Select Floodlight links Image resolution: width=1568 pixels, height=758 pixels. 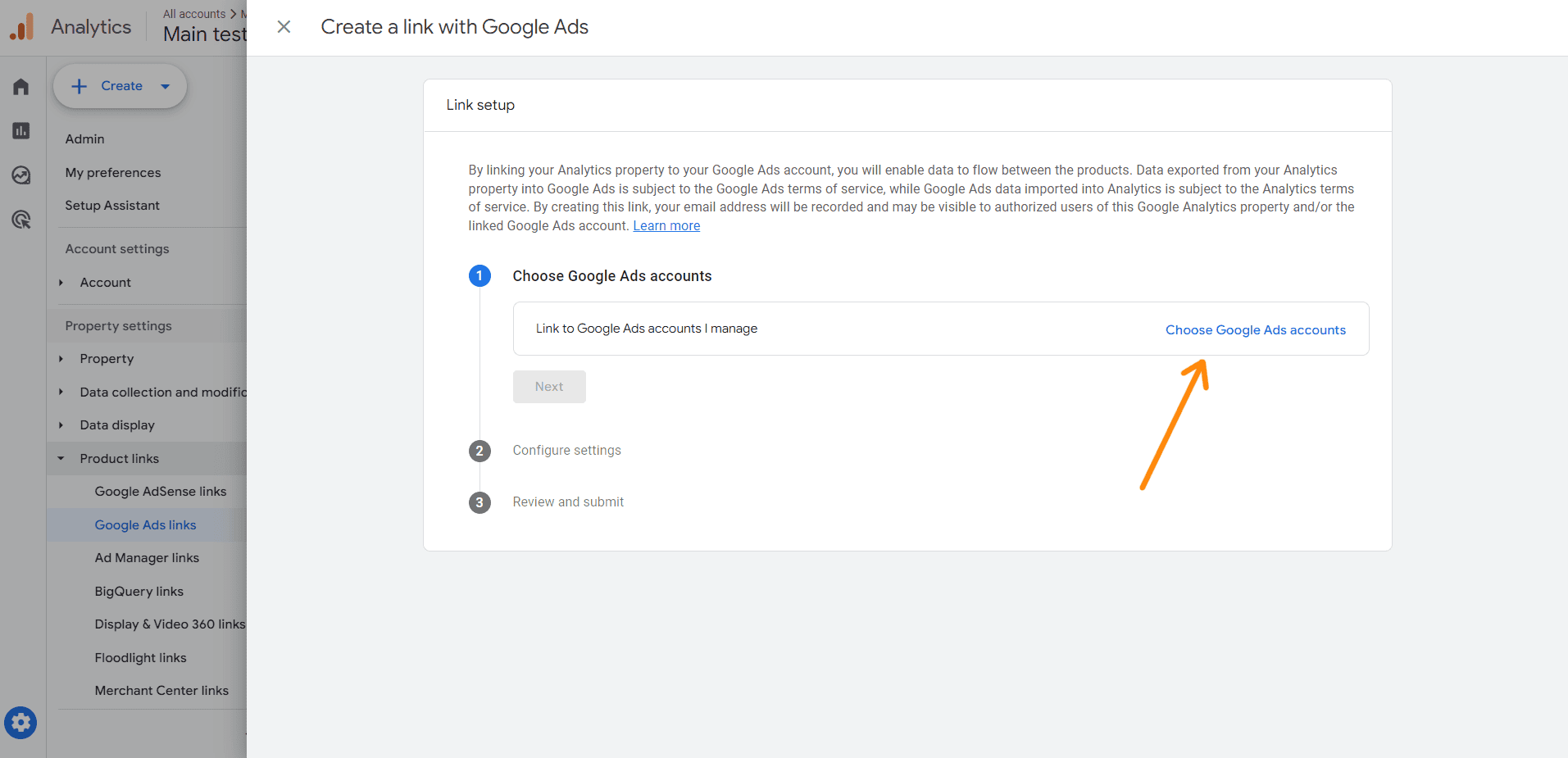[141, 658]
